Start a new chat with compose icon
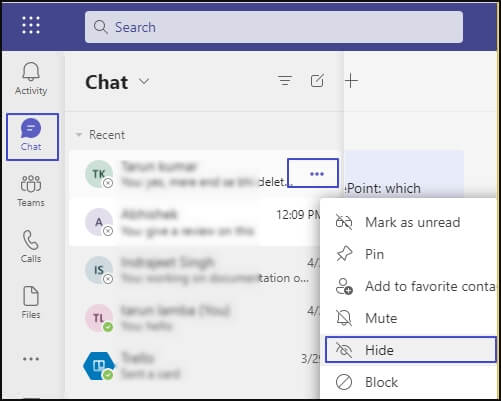Image resolution: width=501 pixels, height=401 pixels. point(317,80)
